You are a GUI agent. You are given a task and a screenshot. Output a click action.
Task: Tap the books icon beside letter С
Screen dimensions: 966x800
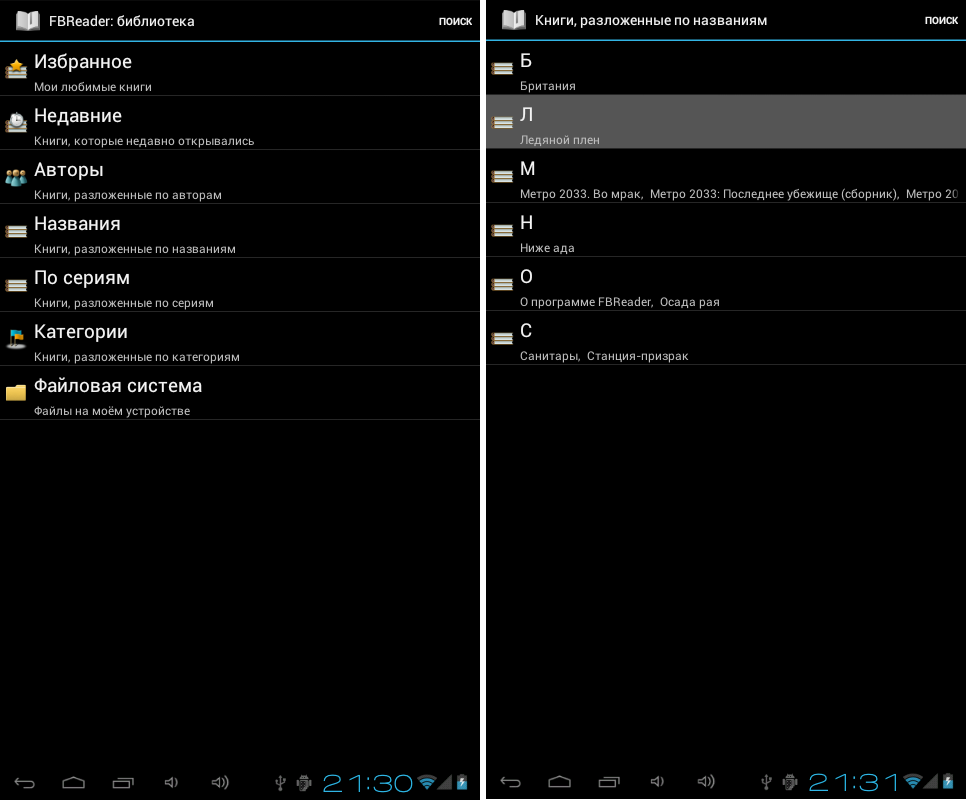click(x=502, y=337)
